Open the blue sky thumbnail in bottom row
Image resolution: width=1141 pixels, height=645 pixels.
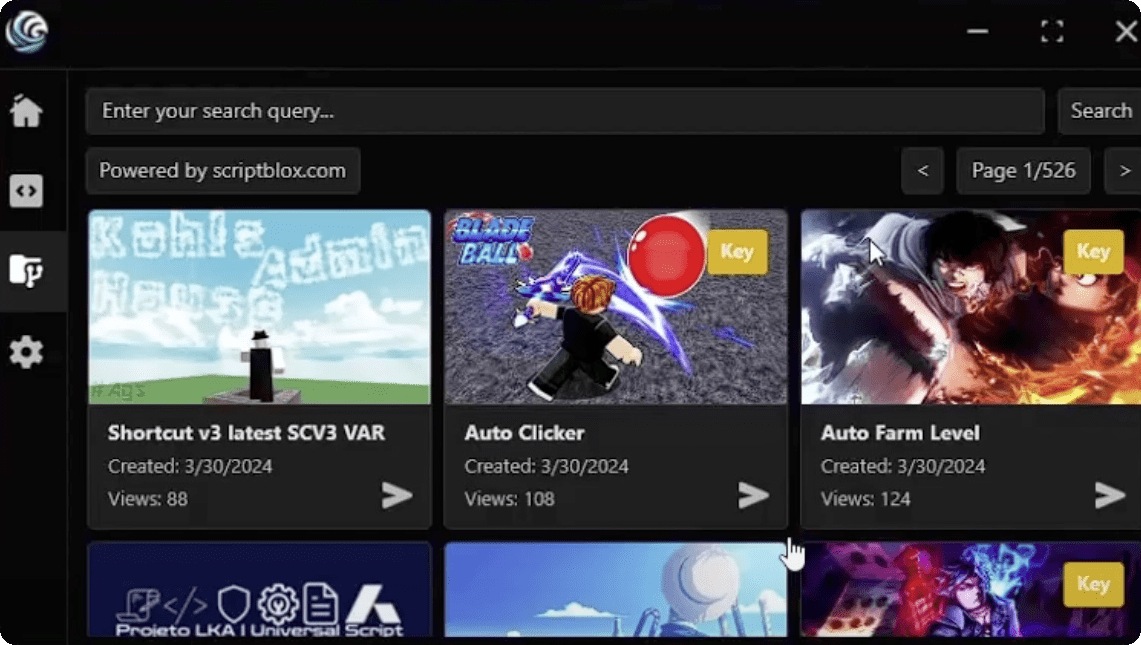[x=616, y=590]
